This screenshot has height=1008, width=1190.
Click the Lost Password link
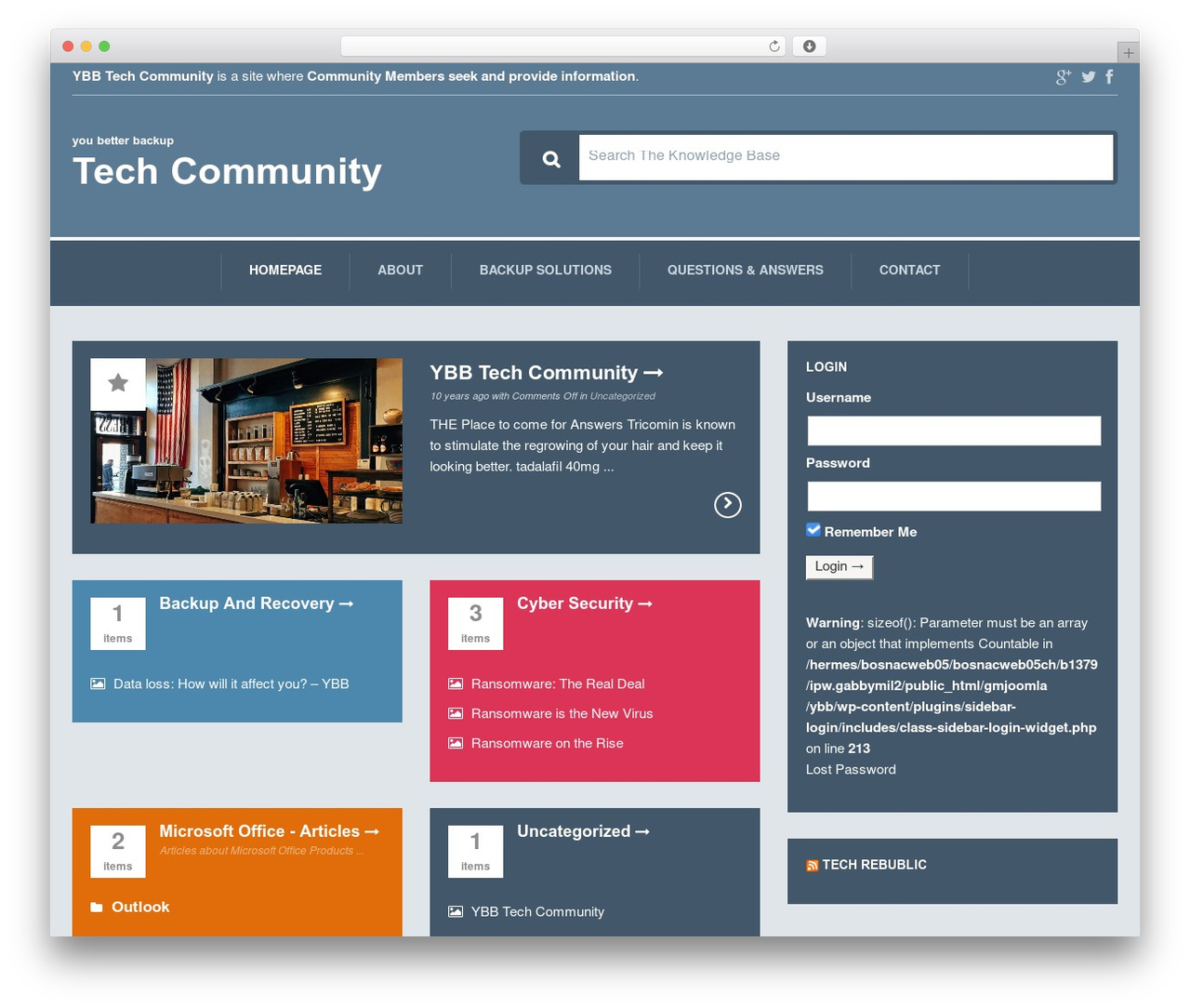[851, 769]
